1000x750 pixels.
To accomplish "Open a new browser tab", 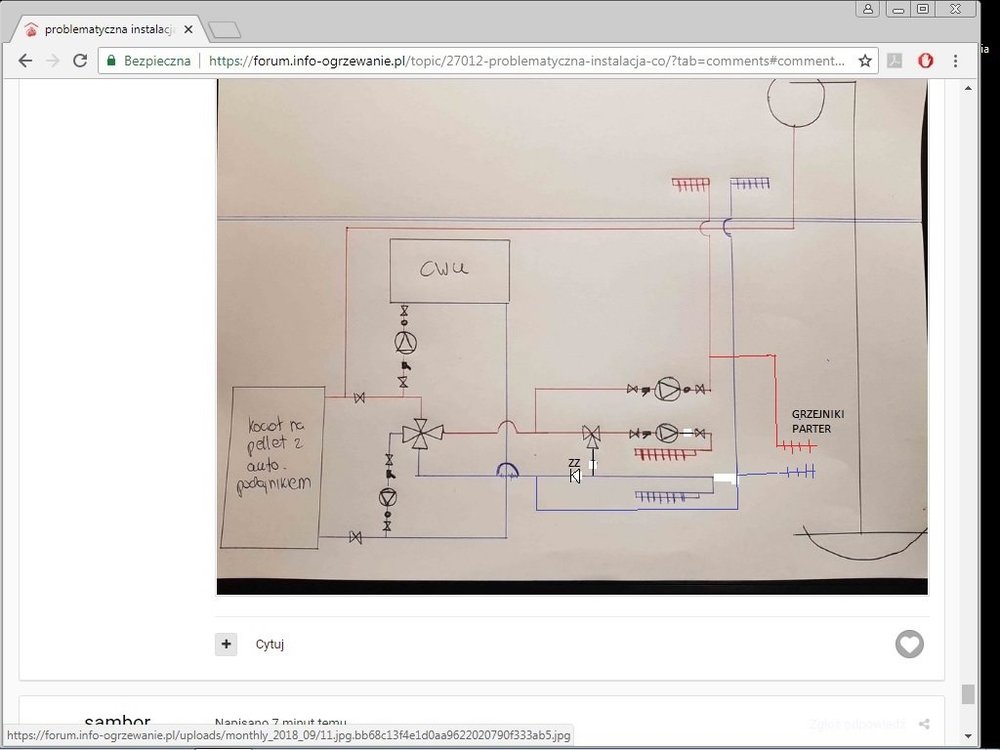I will click(x=225, y=29).
